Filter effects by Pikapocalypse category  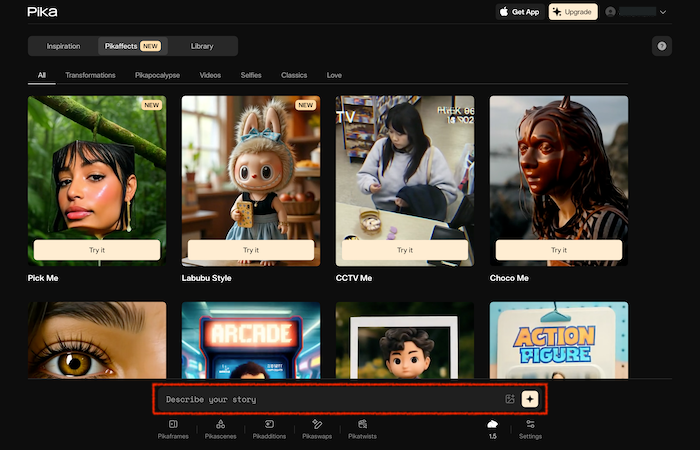(157, 75)
